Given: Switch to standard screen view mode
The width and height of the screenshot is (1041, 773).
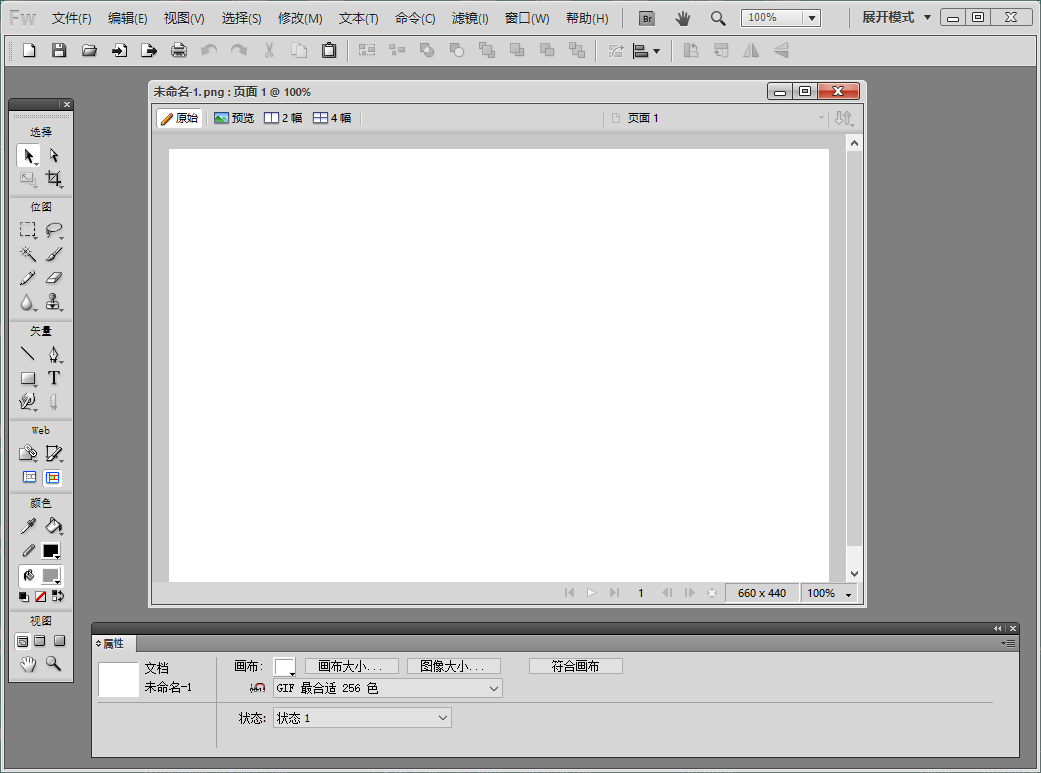Looking at the screenshot, I should point(23,641).
